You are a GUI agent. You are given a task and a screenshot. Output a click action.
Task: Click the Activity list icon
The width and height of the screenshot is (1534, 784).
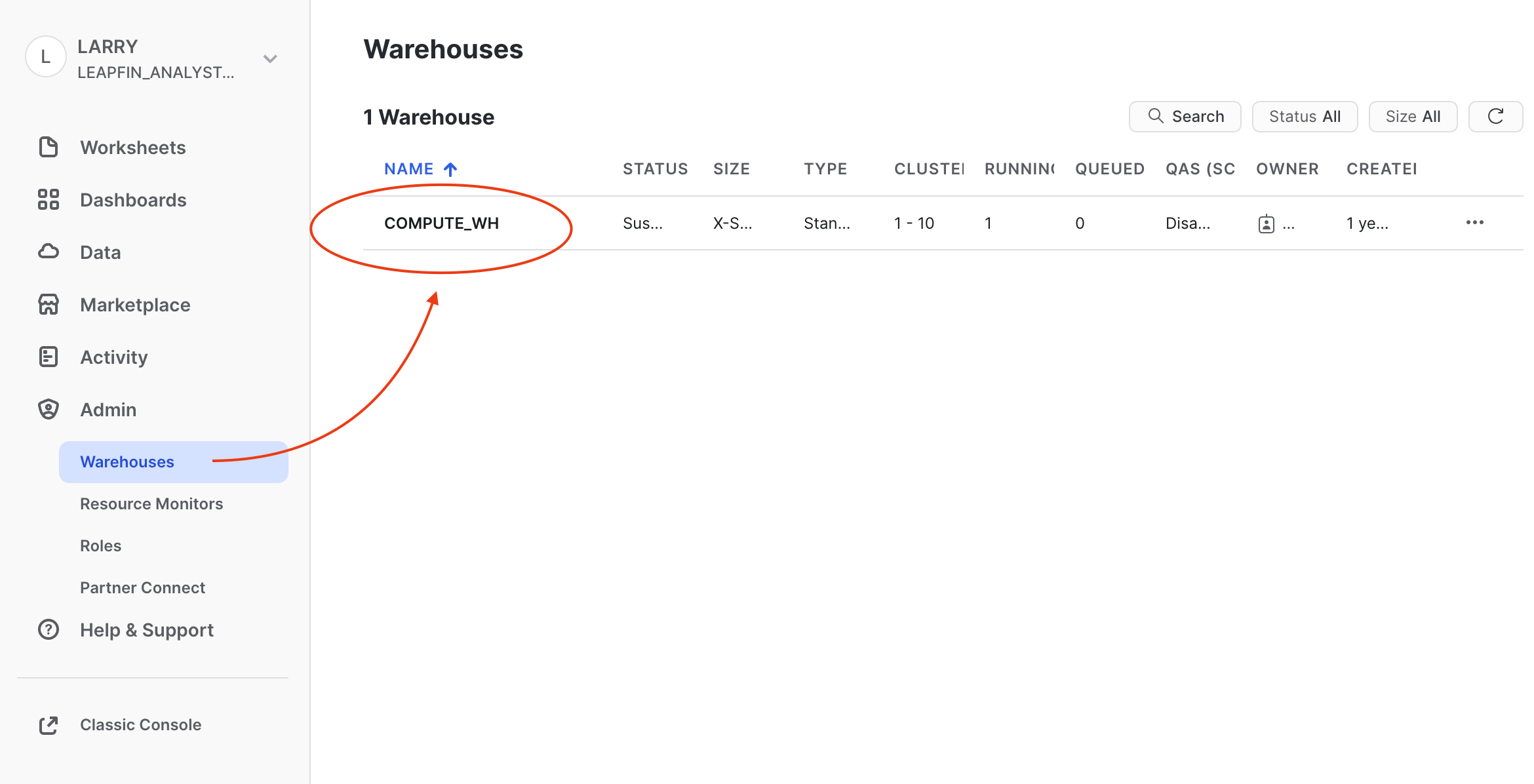[x=49, y=357]
